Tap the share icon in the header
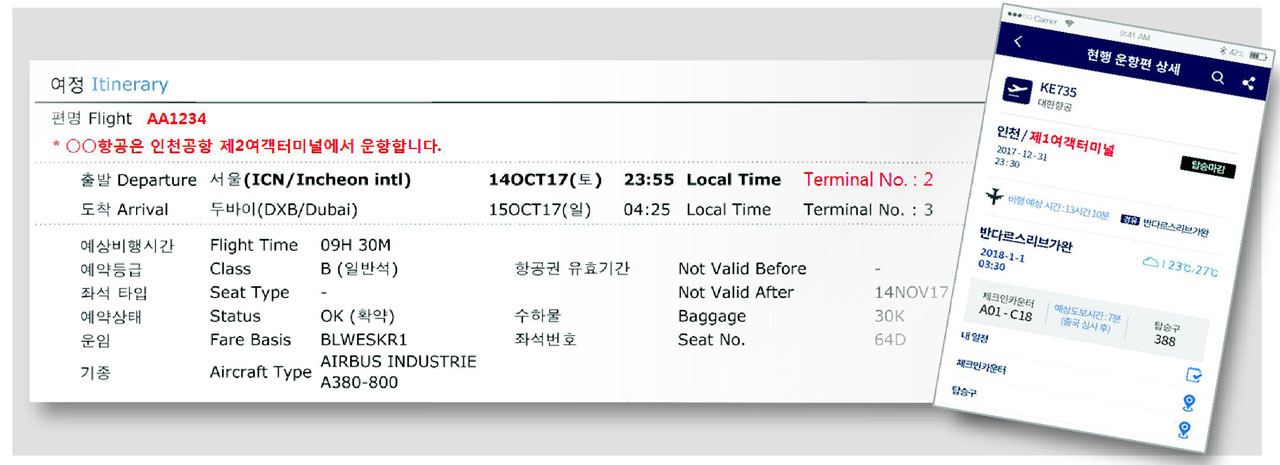This screenshot has width=1280, height=465. (1247, 84)
